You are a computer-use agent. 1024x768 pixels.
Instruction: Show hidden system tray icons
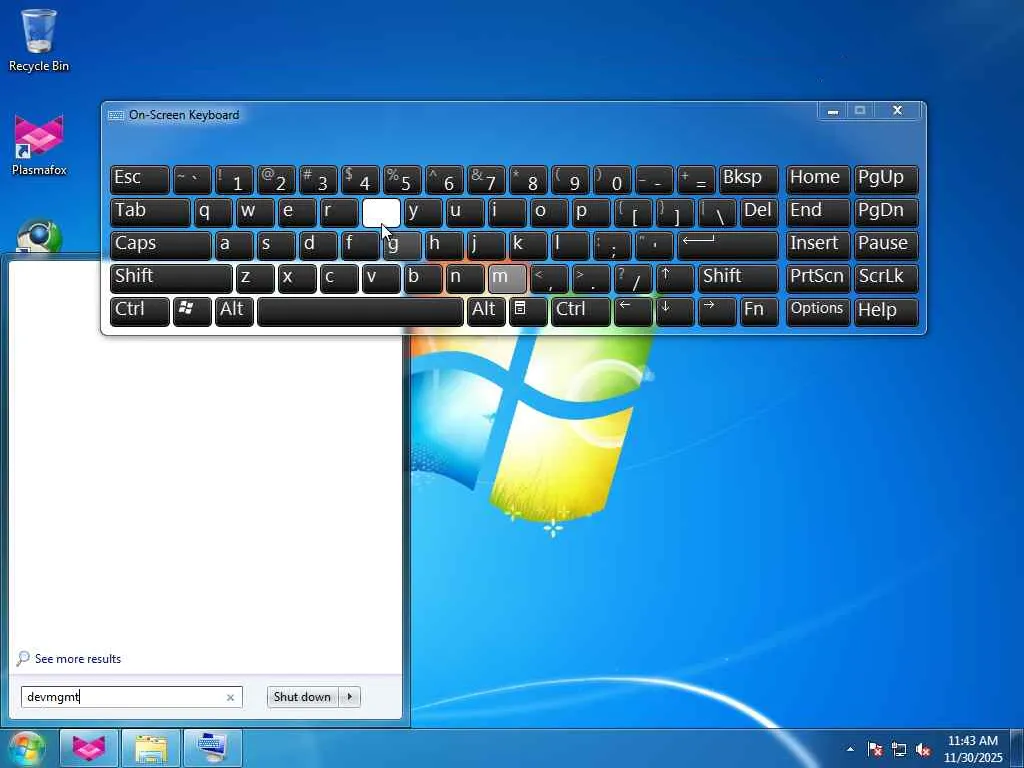coord(850,749)
